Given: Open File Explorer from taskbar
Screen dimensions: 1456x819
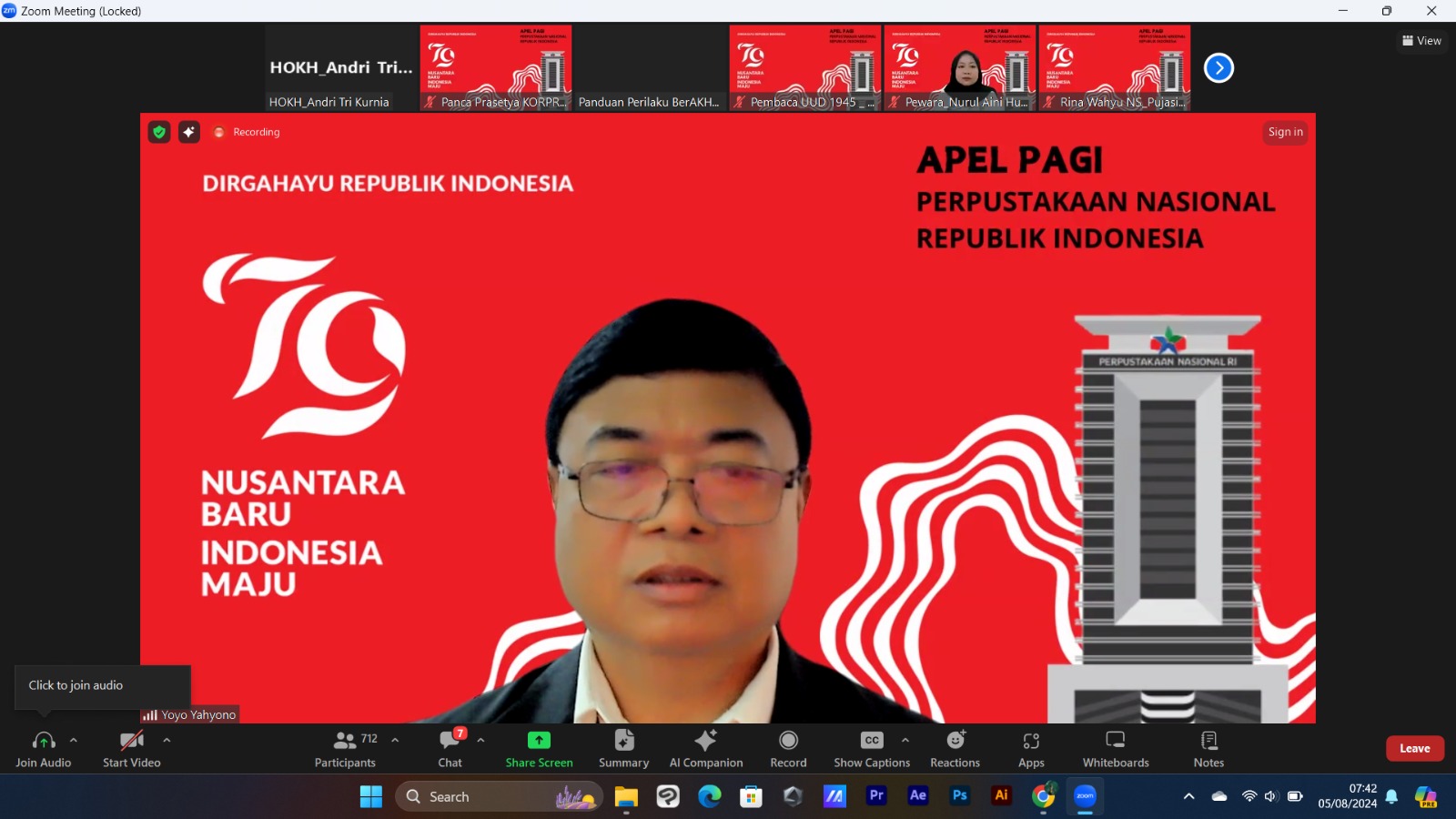Looking at the screenshot, I should [626, 797].
